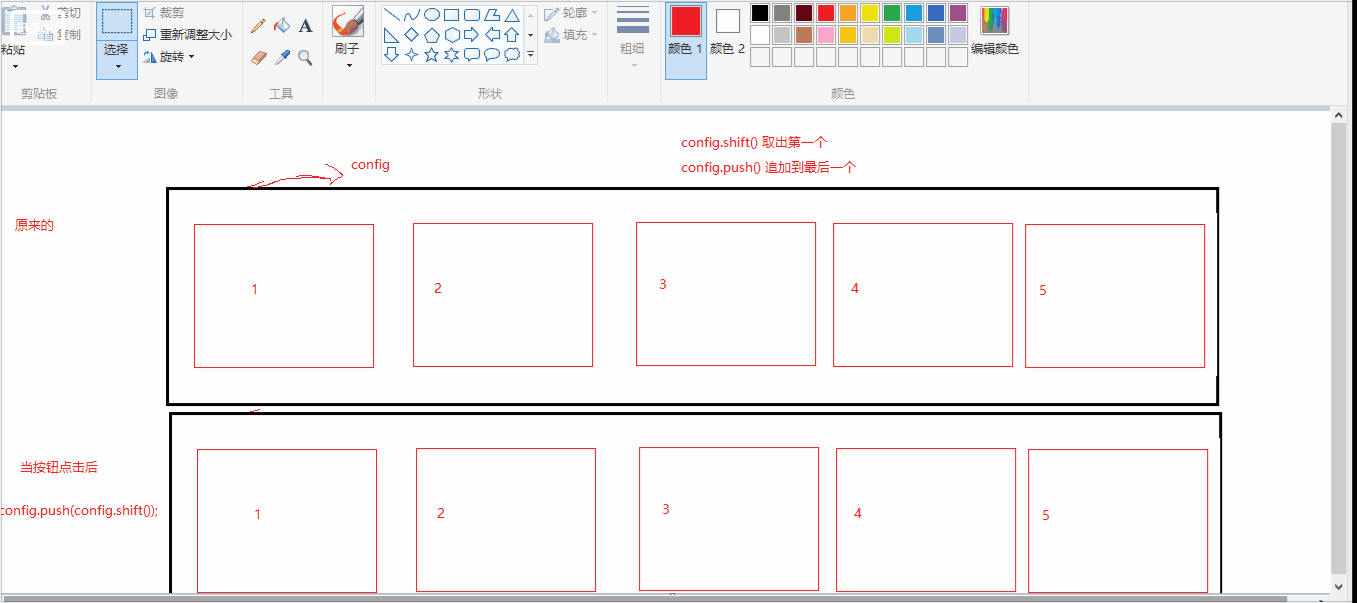Pick the dark red color swatch

(x=804, y=13)
